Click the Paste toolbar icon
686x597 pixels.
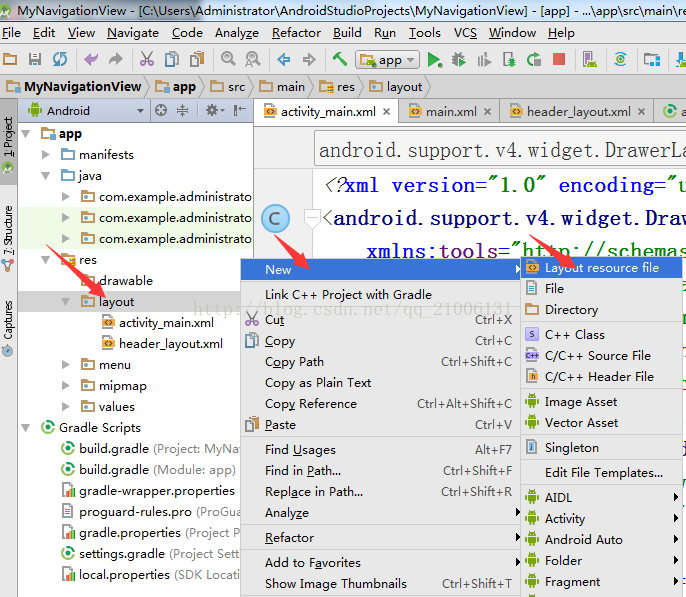point(197,59)
